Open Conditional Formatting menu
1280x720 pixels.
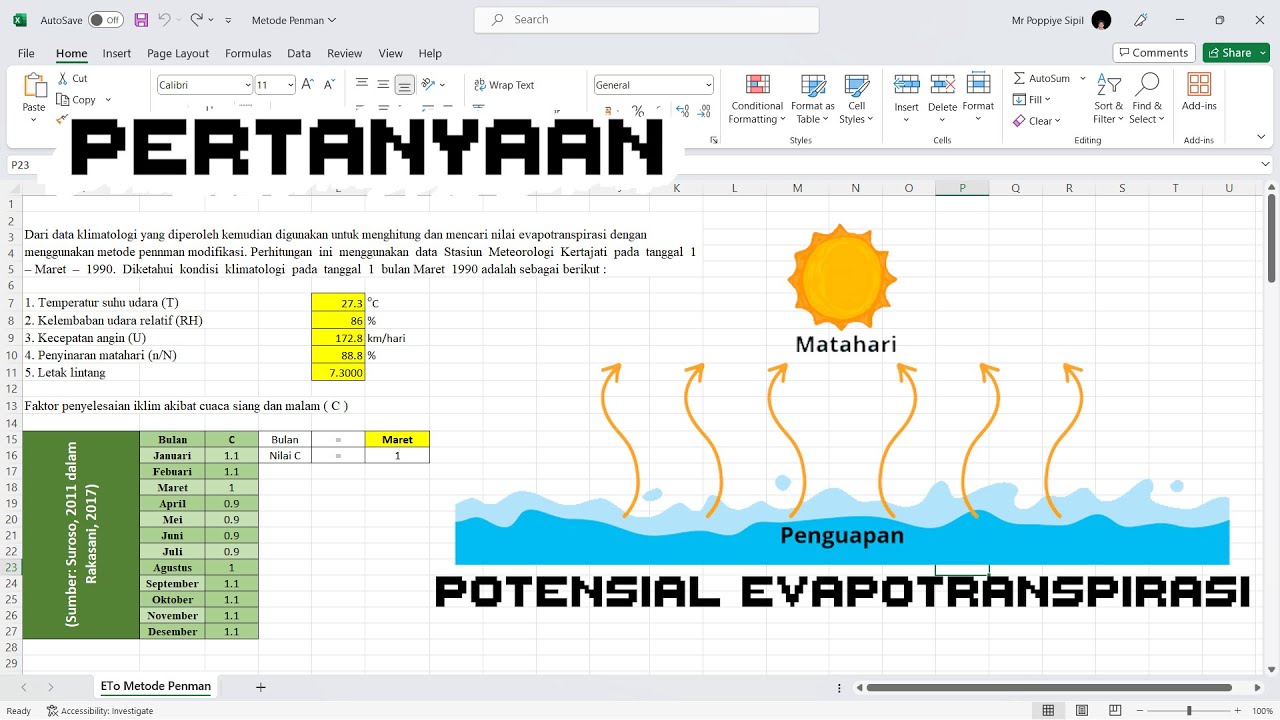(757, 99)
